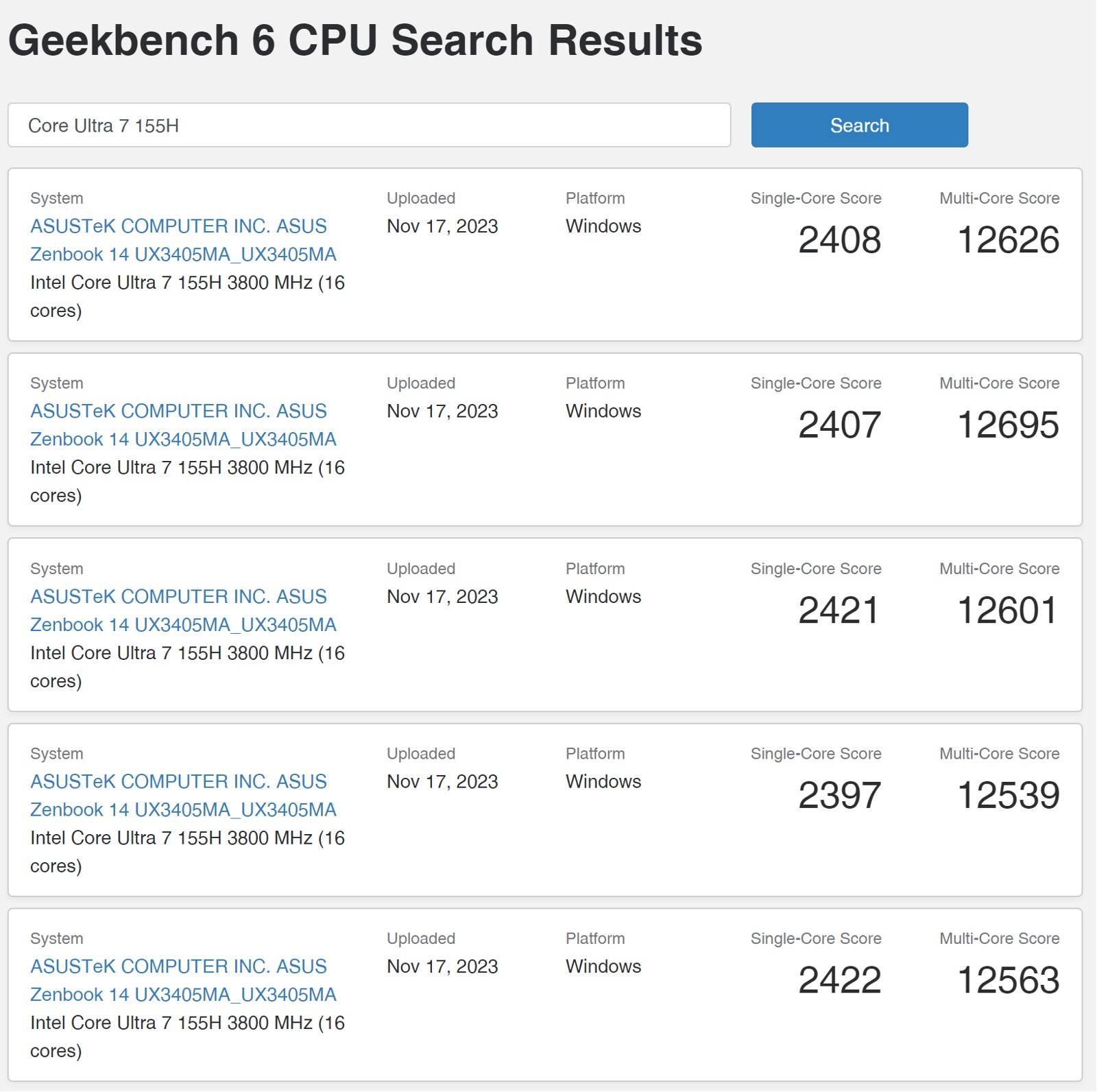Click the 2408 single-core score value
The width and height of the screenshot is (1097, 1092).
[839, 240]
